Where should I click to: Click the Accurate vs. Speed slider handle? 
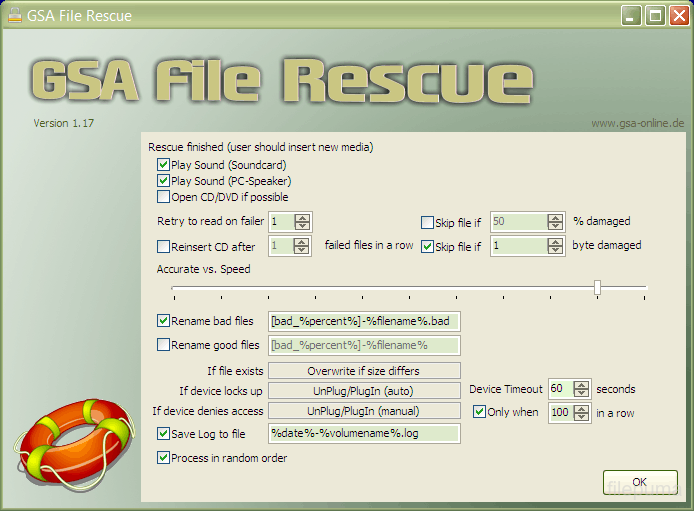(597, 288)
